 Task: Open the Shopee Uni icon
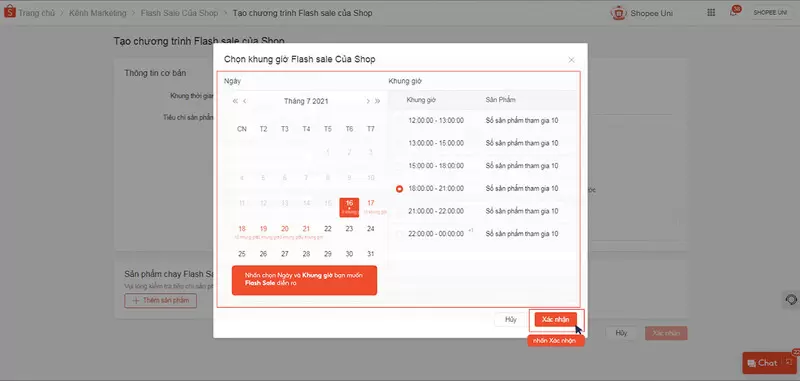point(618,13)
